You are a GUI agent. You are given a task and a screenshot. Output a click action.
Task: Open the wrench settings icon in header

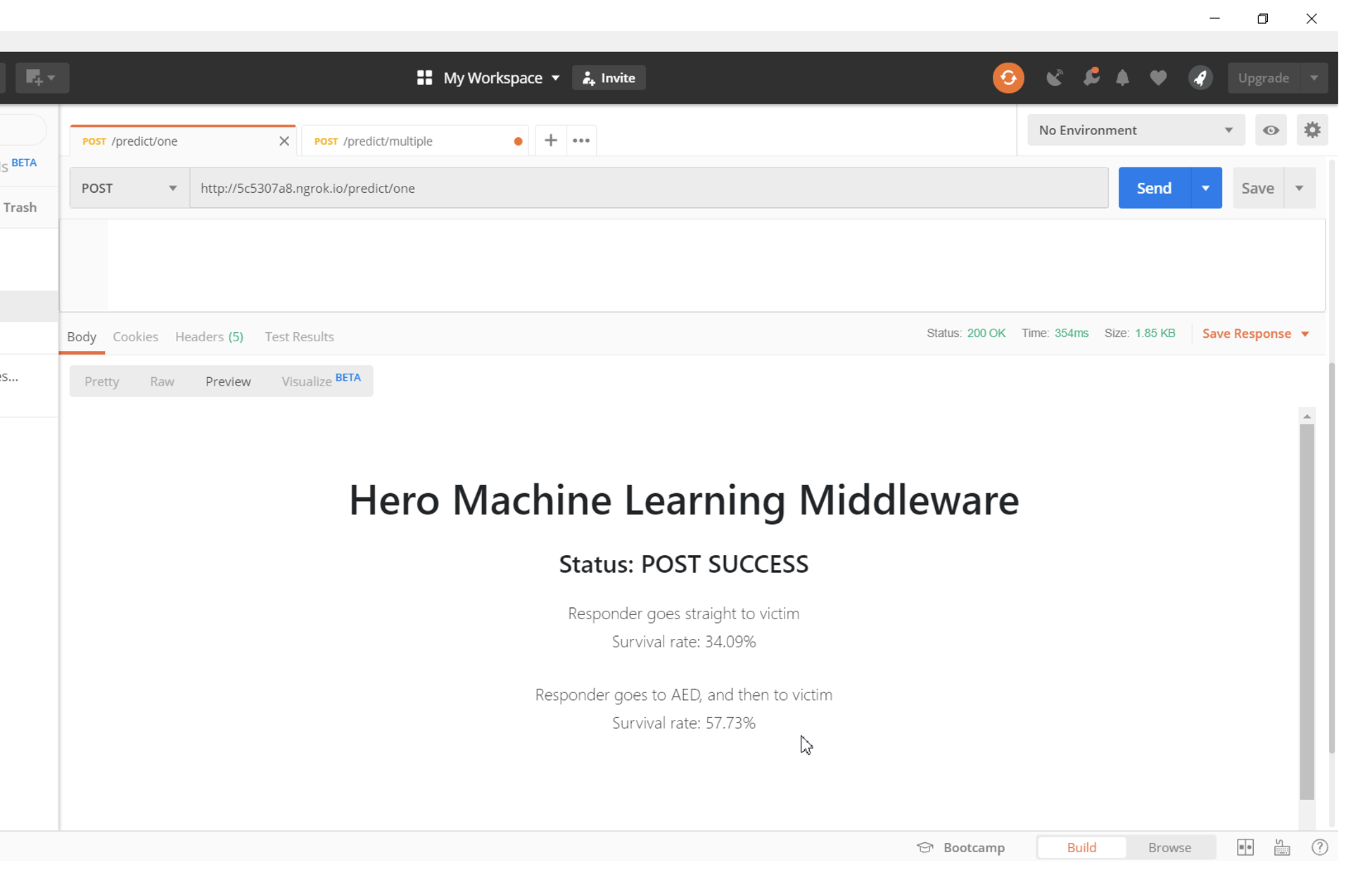1090,78
